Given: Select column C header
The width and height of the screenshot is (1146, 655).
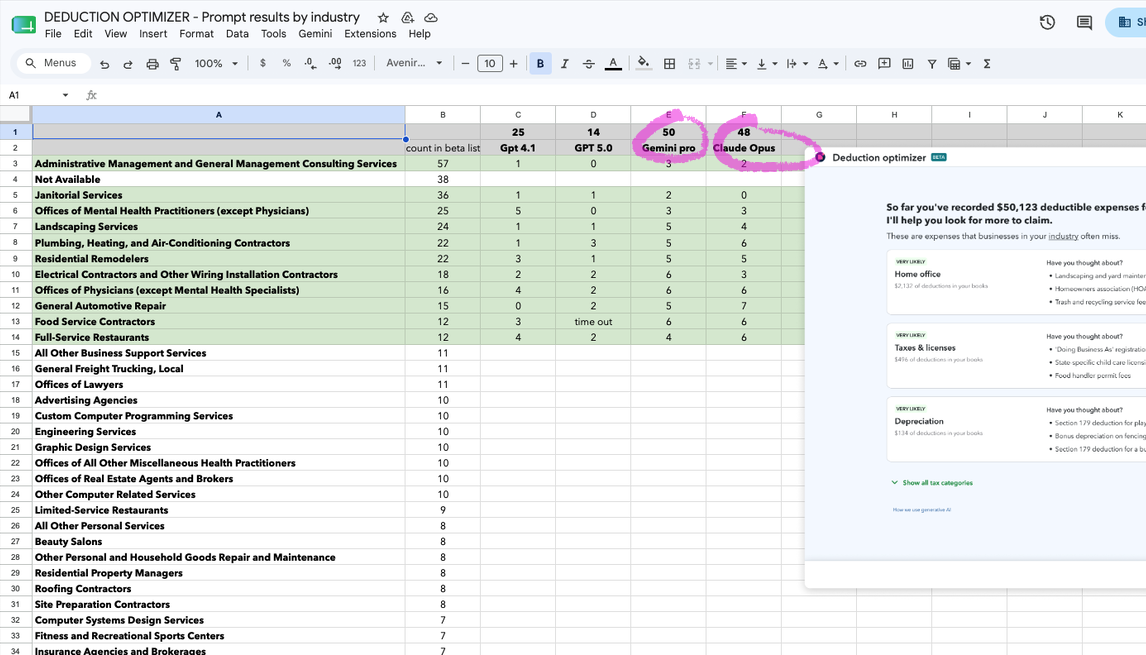Looking at the screenshot, I should [517, 115].
